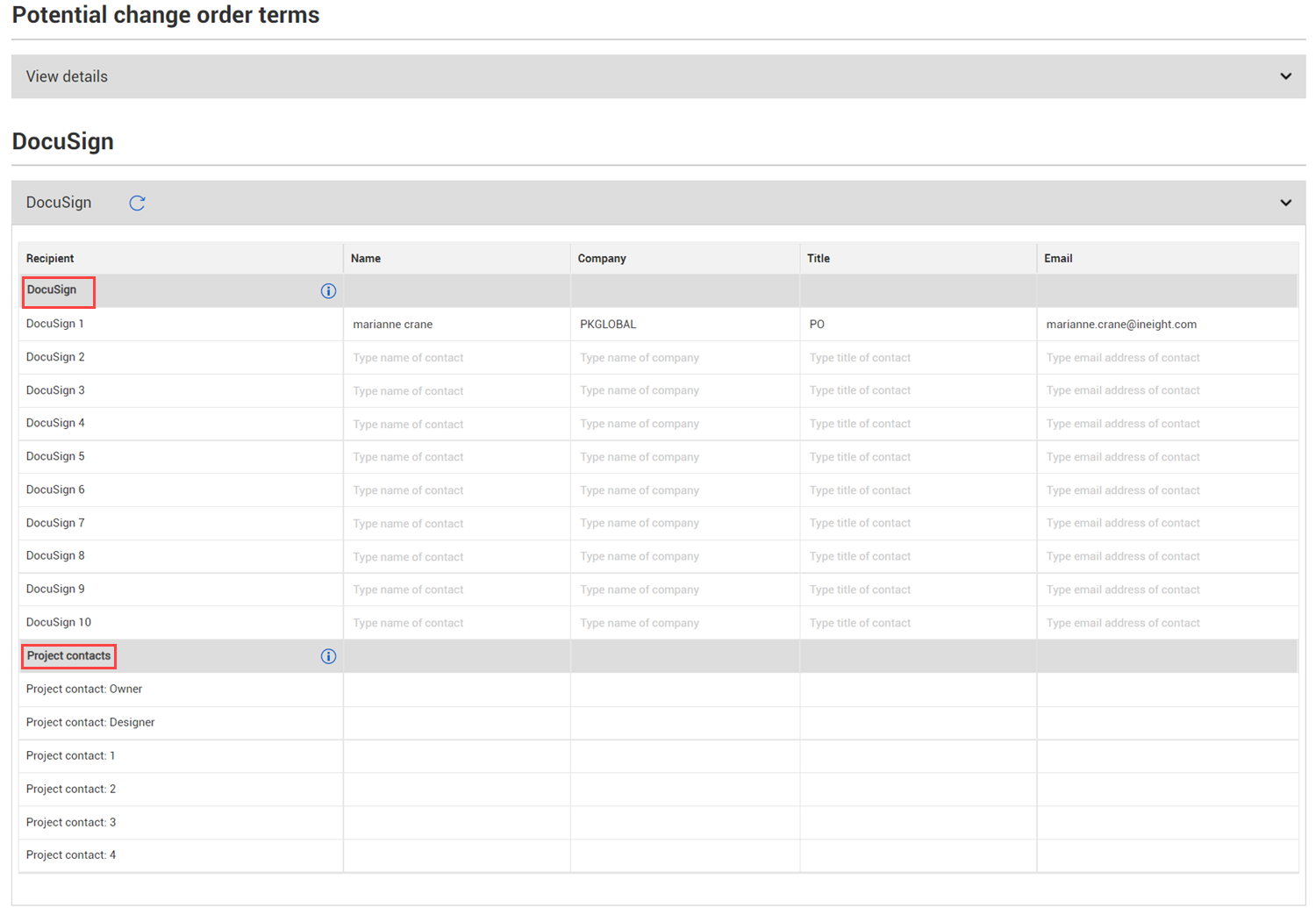Click the DocuSign 3 email field
The height and width of the screenshot is (908, 1316).
pos(1168,390)
